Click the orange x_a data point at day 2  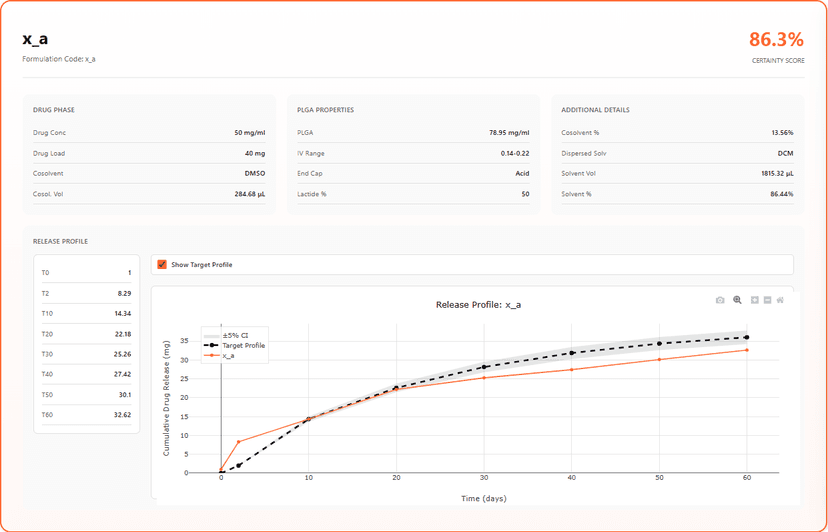[239, 442]
